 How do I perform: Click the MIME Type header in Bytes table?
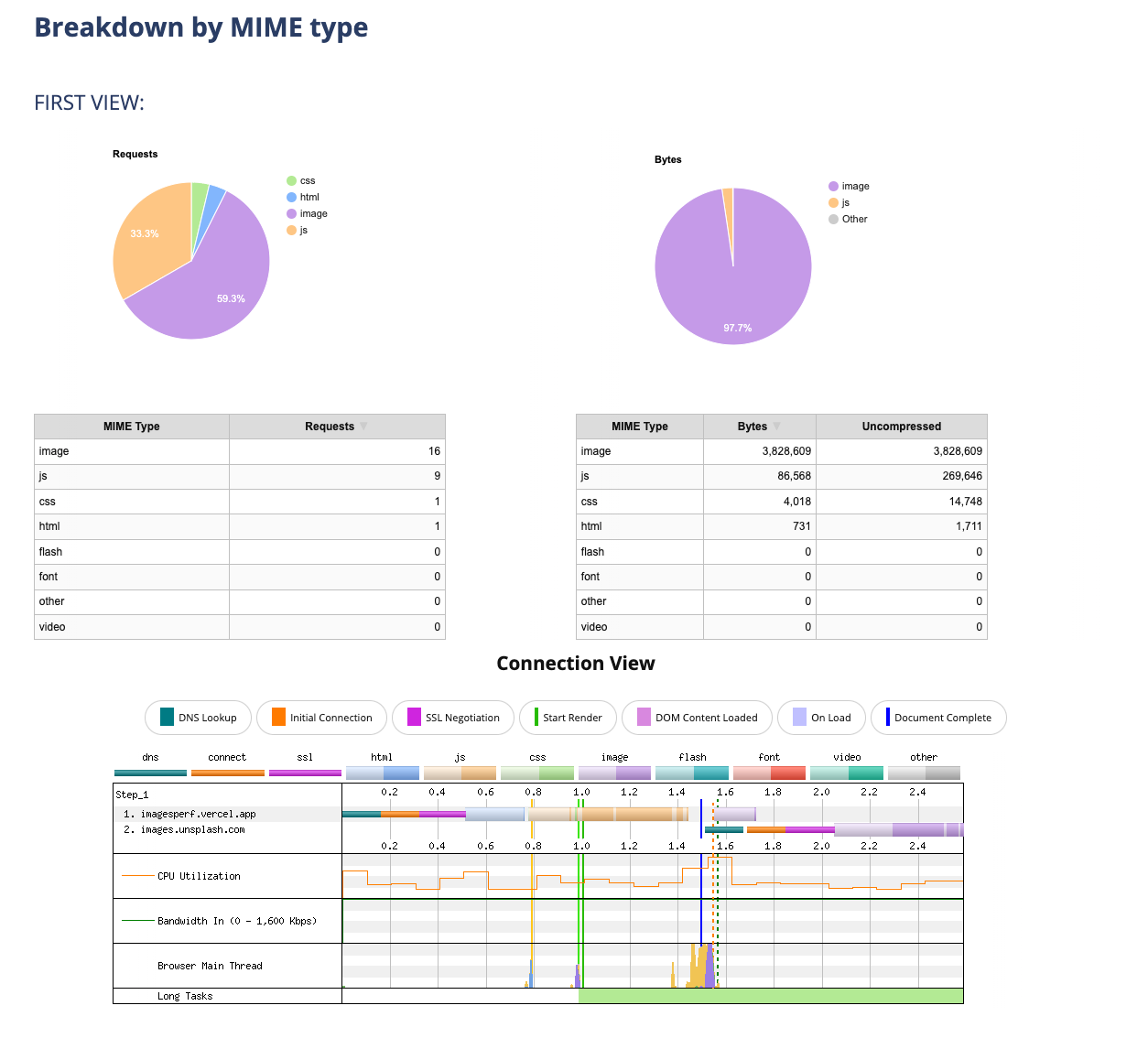click(x=639, y=427)
